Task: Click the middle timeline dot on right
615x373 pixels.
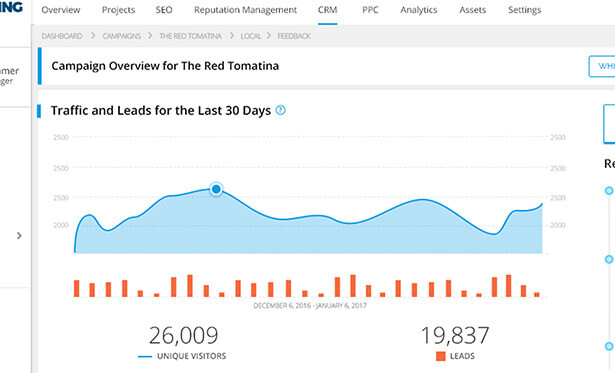Action: pyautogui.click(x=609, y=259)
